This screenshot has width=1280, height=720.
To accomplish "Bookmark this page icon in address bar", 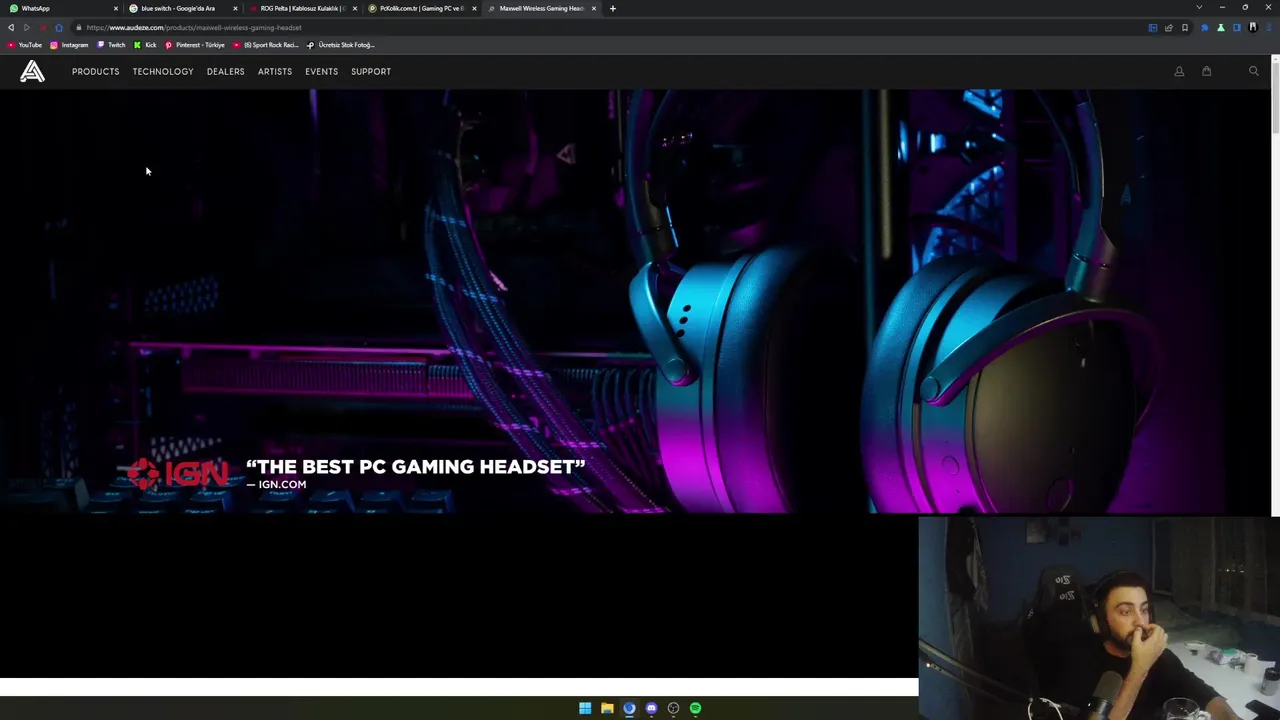I will click(x=1185, y=27).
